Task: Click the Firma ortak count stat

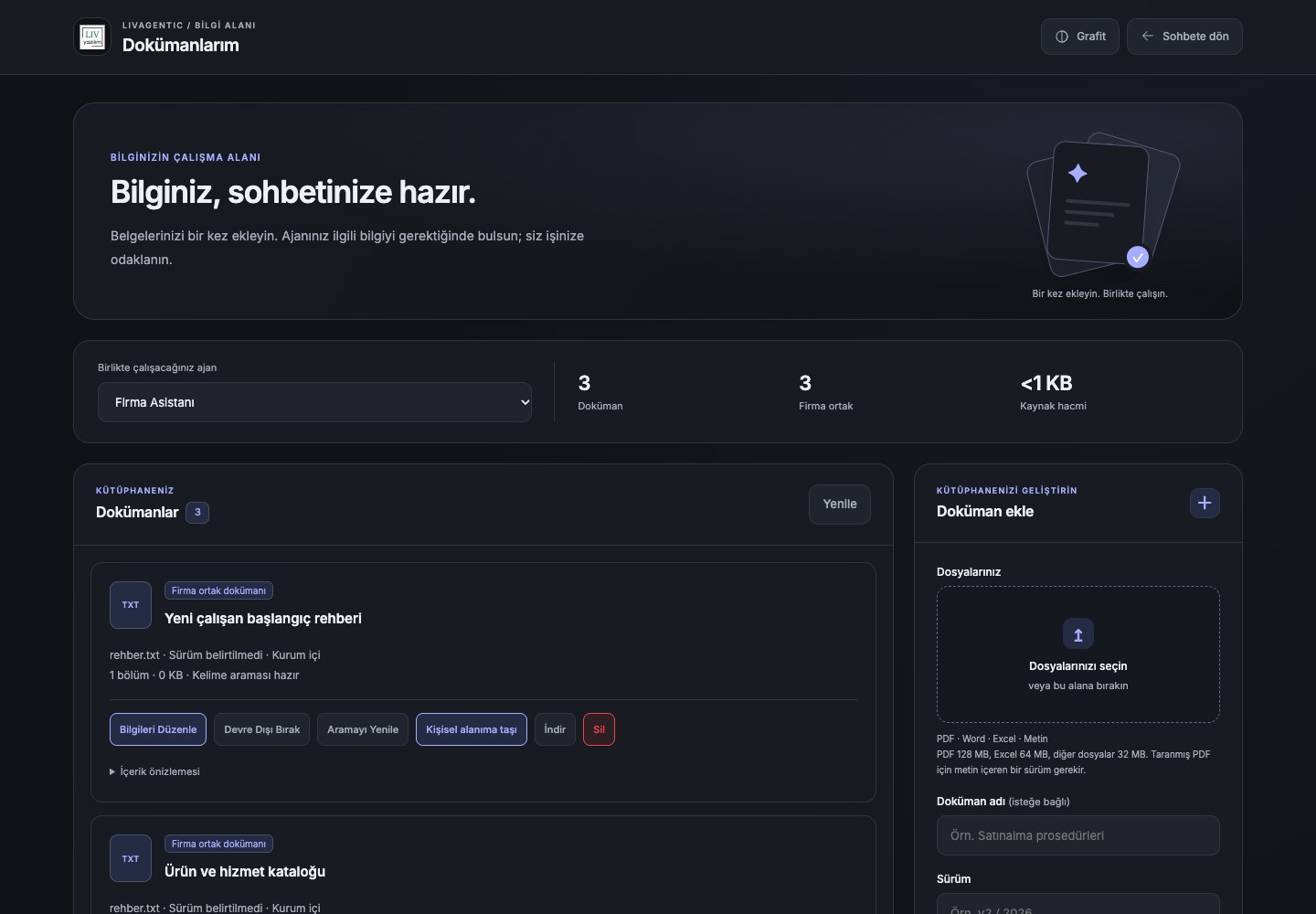Action: [825, 393]
